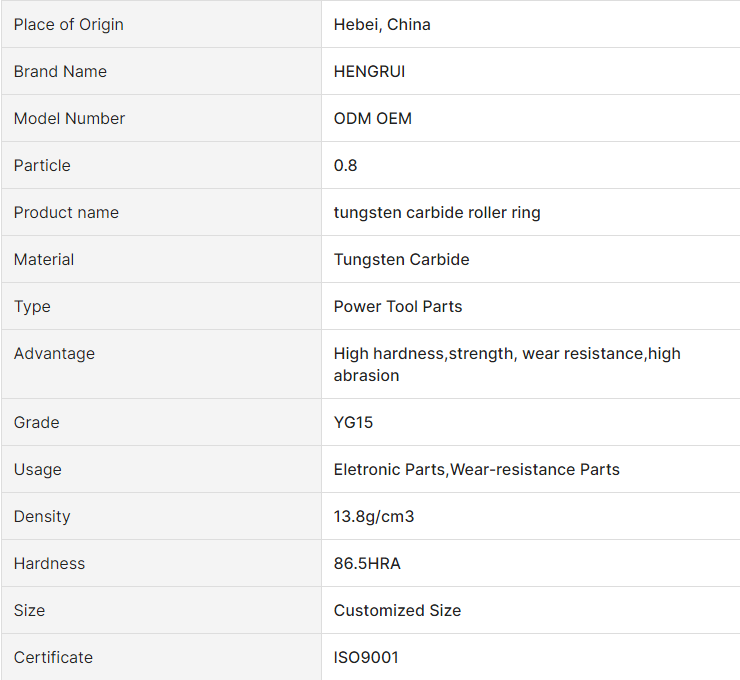Image resolution: width=740 pixels, height=680 pixels.
Task: Click the Product name label
Action: click(66, 212)
